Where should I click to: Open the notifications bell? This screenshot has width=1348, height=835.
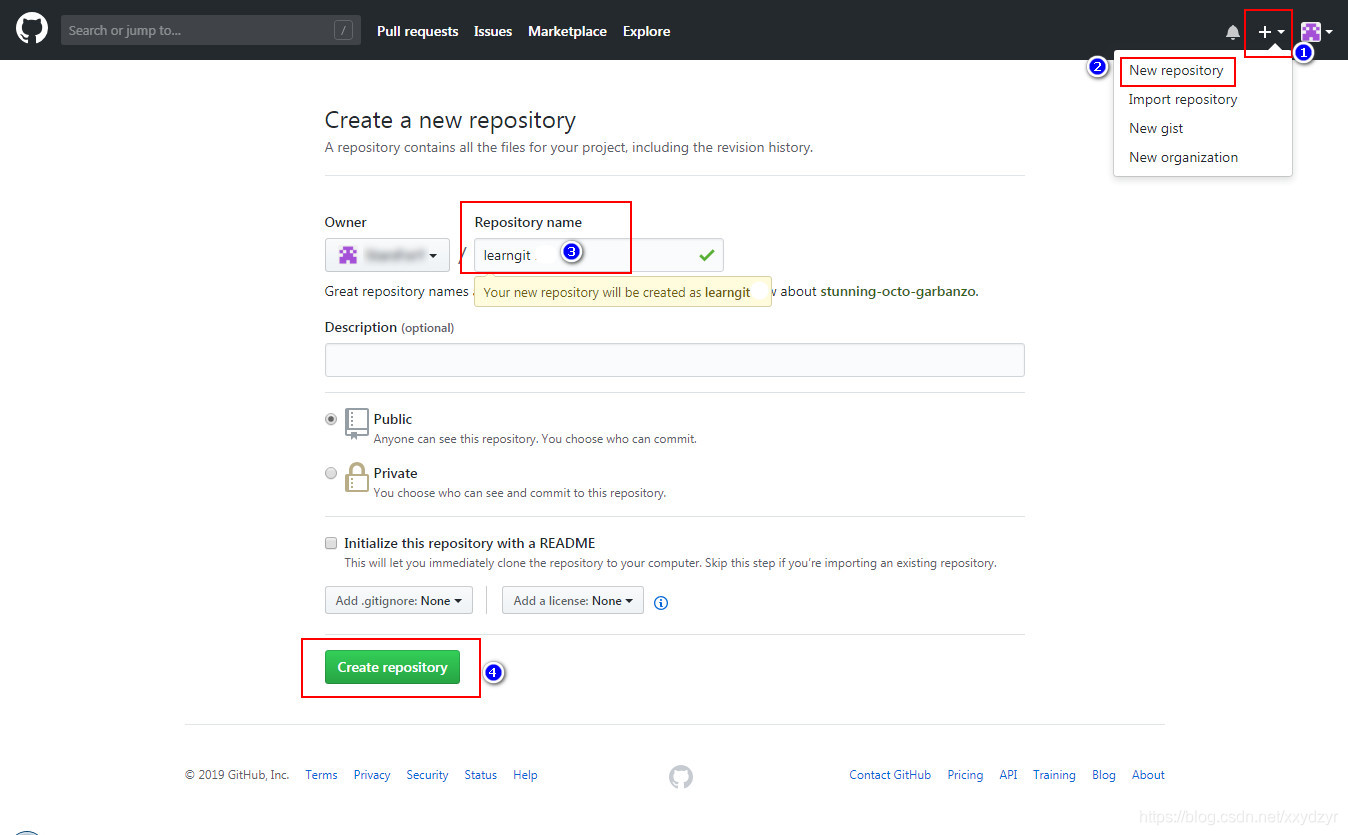pyautogui.click(x=1233, y=32)
